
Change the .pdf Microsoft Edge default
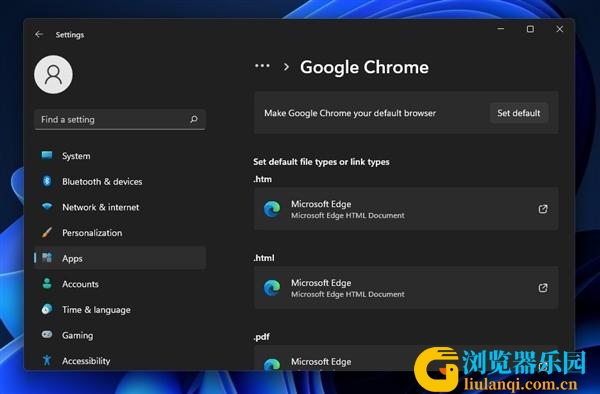coord(406,358)
